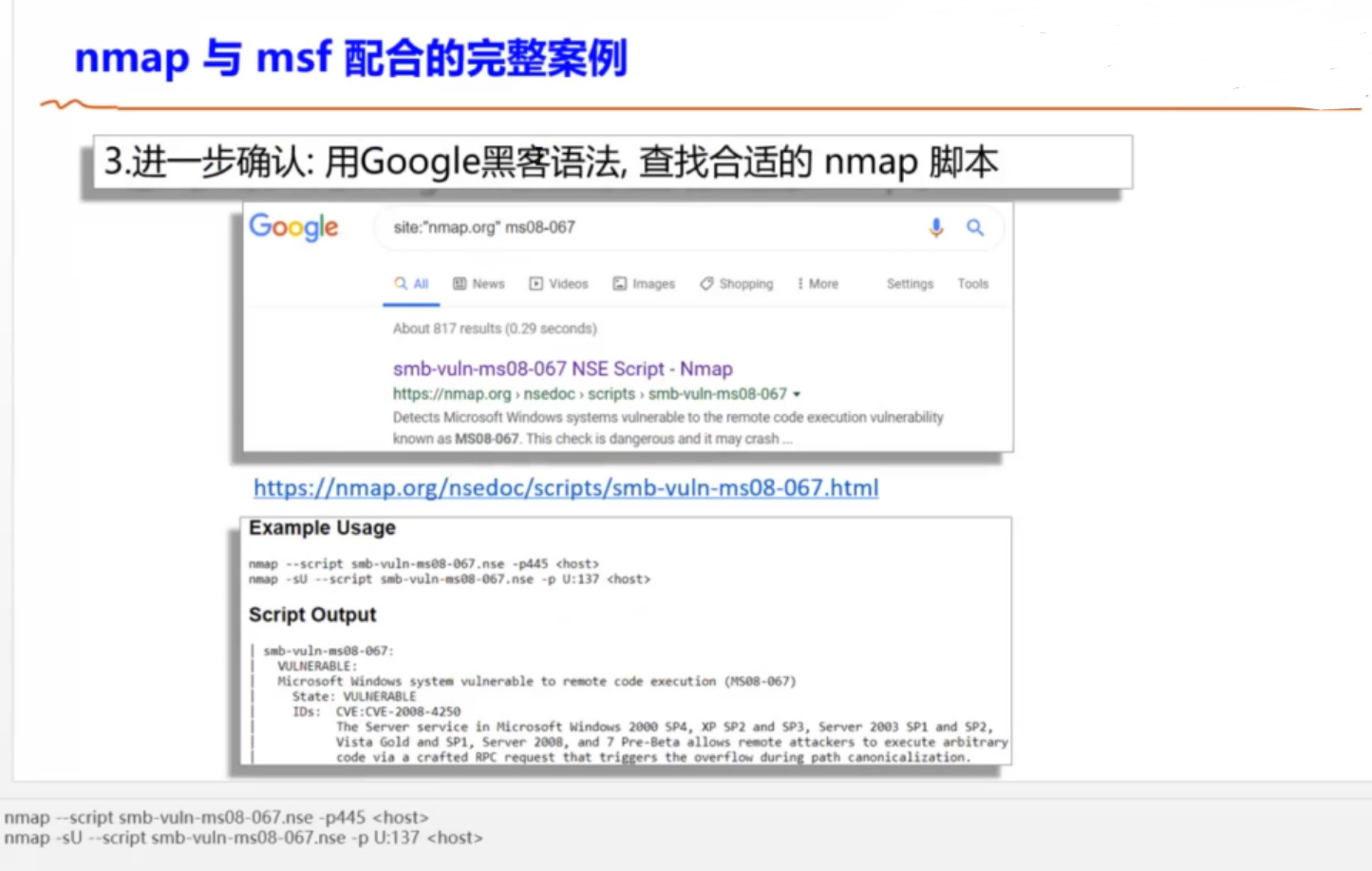Open Google search Settings
The image size is (1372, 871).
pyautogui.click(x=910, y=284)
